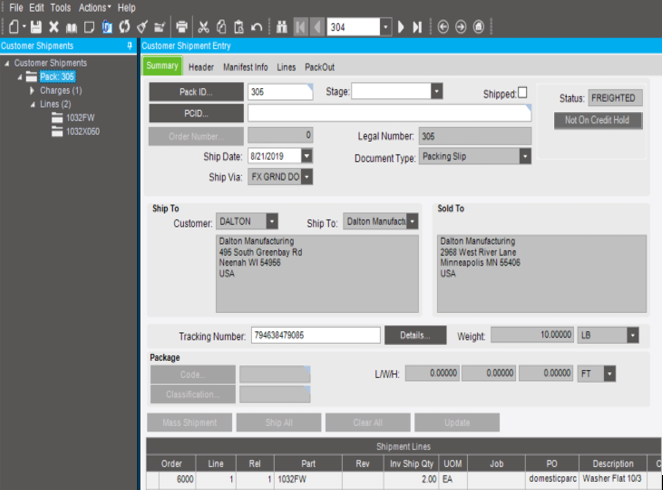Open the Tools menu

(60, 8)
